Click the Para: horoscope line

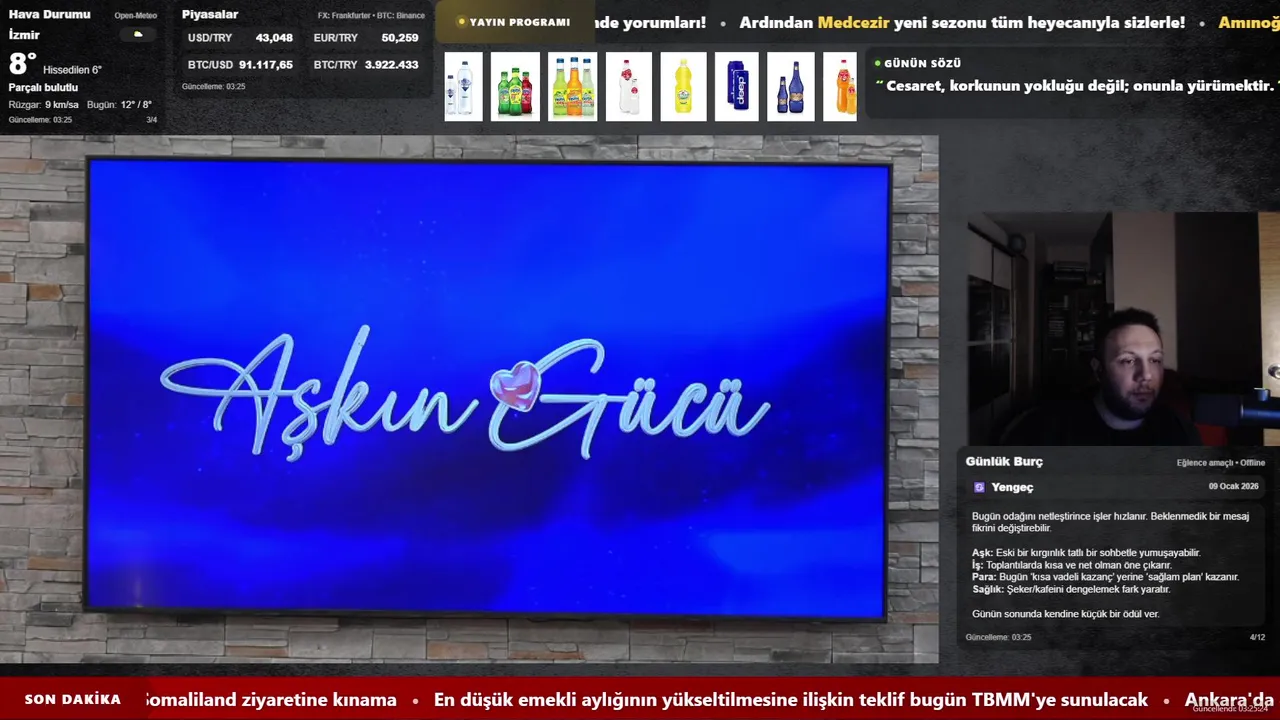[1105, 577]
